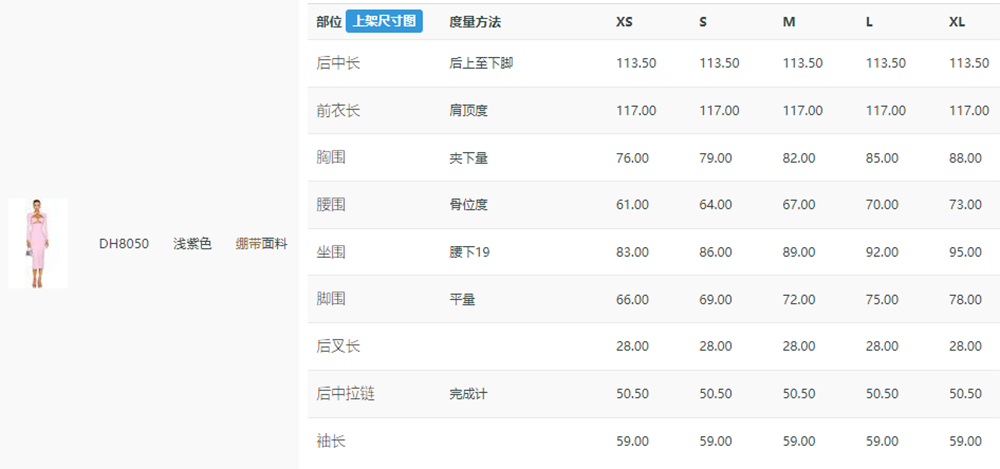
Task: Click 胸围 XS value 76.00
Action: [x=633, y=158]
